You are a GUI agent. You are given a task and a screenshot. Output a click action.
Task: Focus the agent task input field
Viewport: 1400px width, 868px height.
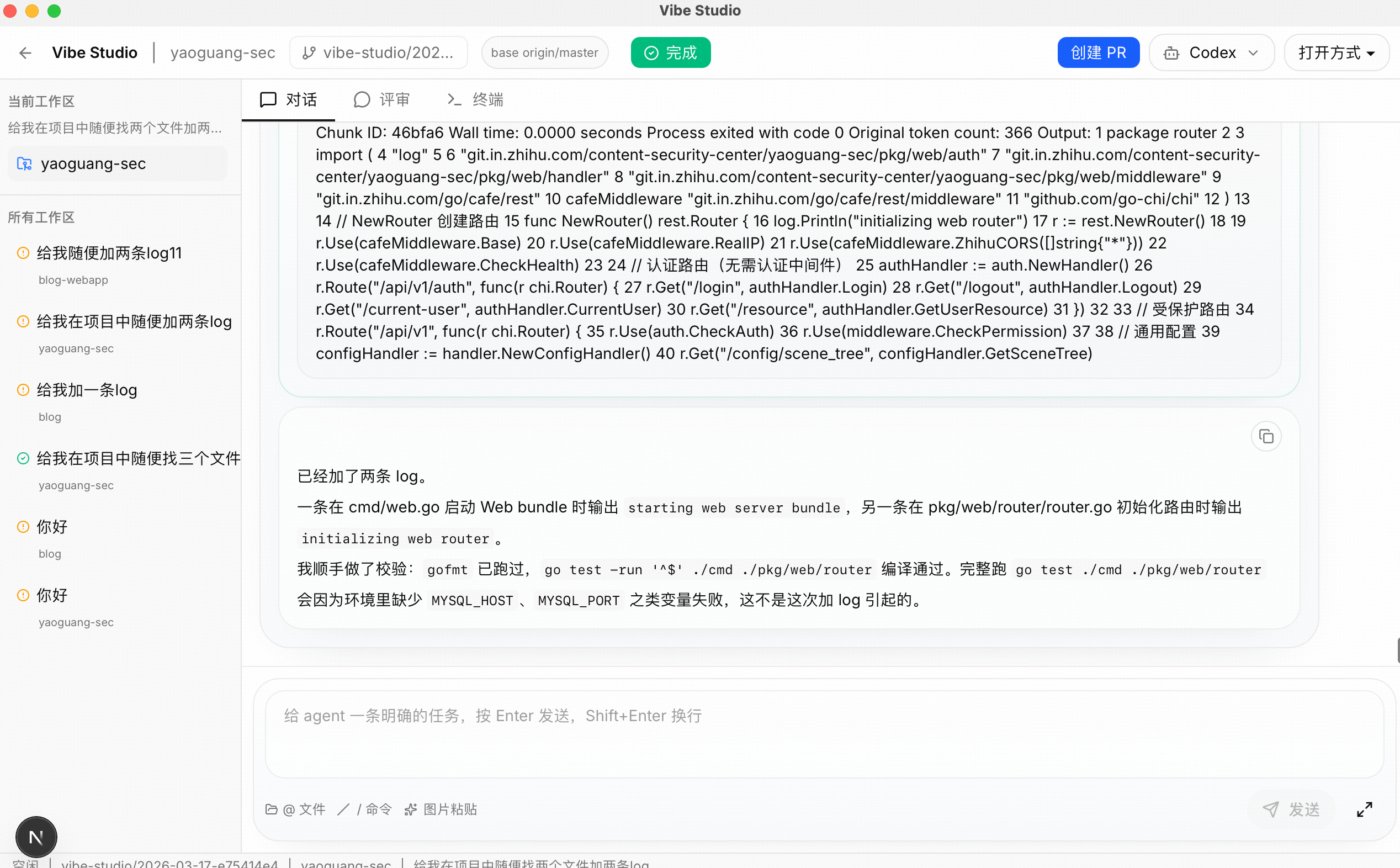pyautogui.click(x=825, y=734)
